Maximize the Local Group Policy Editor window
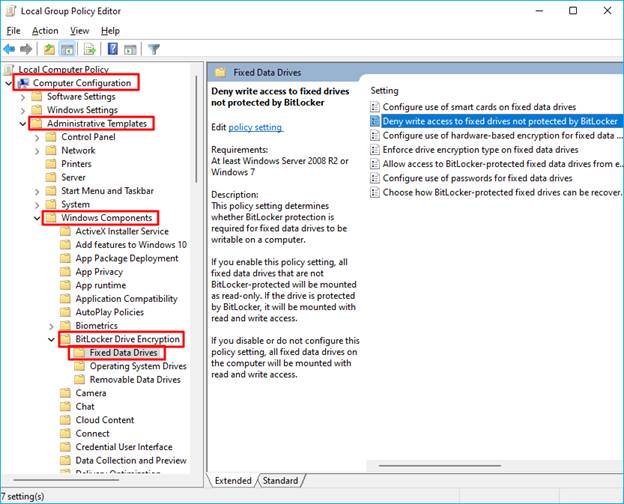624x504 pixels. click(573, 11)
